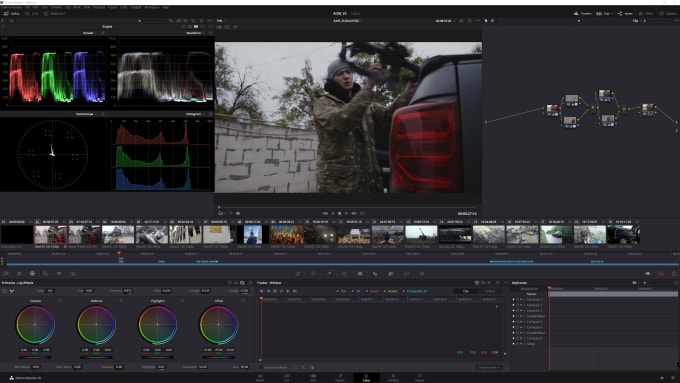Open the Cloud Tracker type dropdown

(x=489, y=367)
